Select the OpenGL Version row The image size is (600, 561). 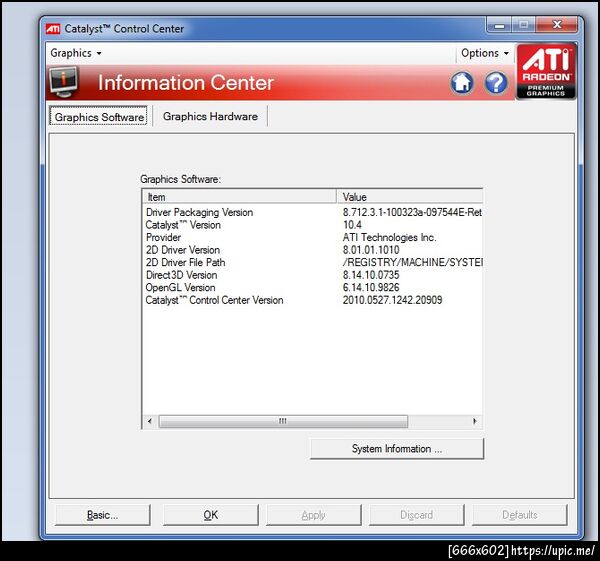tap(312, 288)
